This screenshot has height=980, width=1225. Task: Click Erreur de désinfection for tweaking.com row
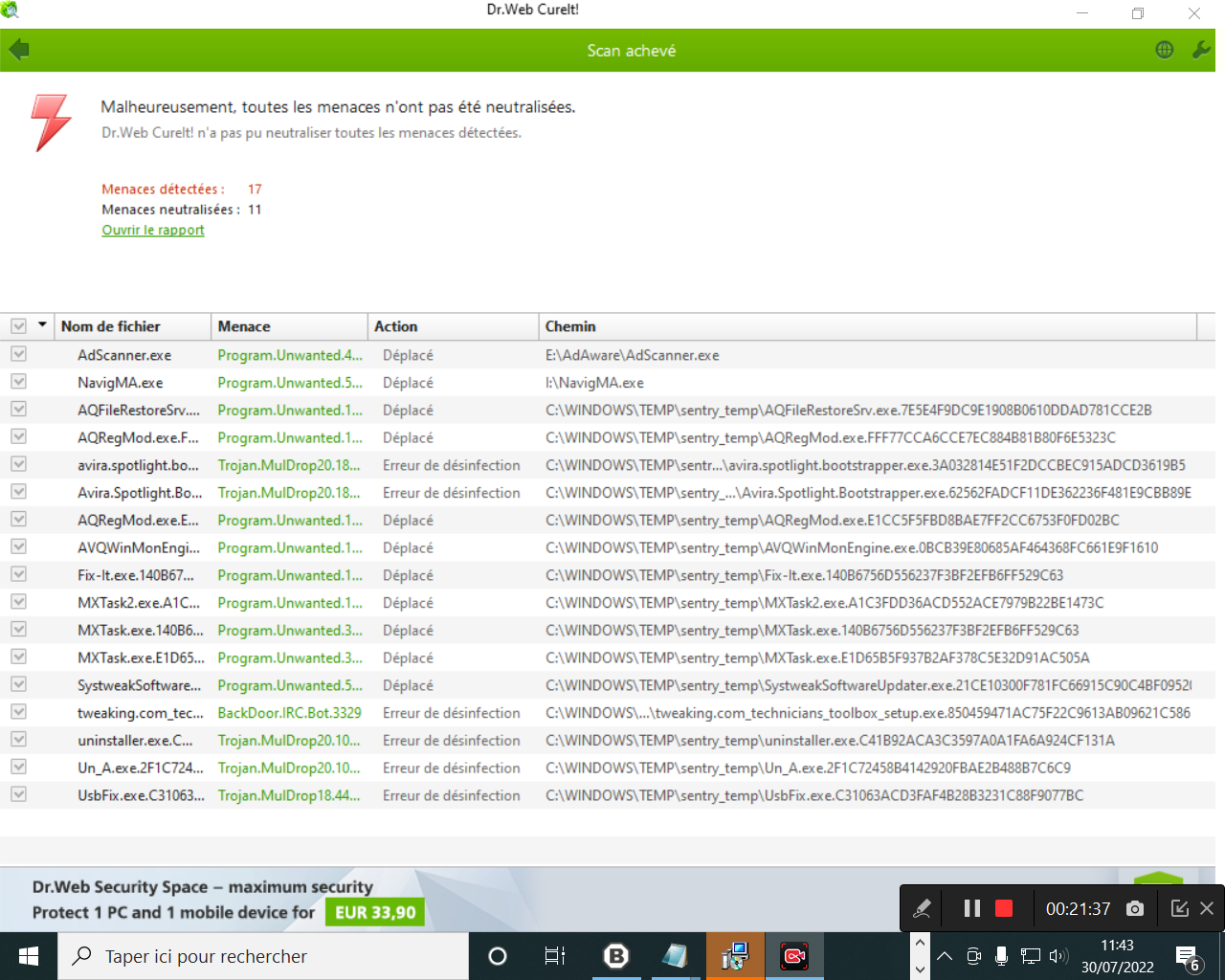click(x=452, y=713)
